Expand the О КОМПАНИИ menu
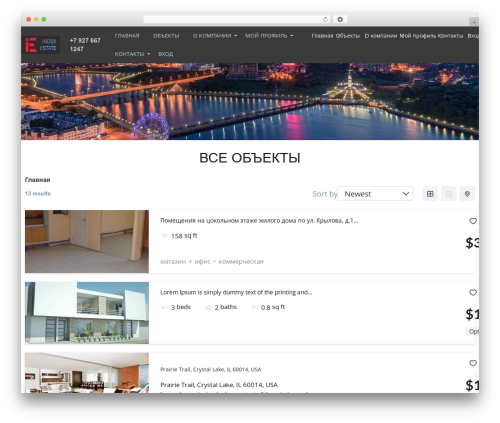This screenshot has height=423, width=500. click(x=215, y=36)
